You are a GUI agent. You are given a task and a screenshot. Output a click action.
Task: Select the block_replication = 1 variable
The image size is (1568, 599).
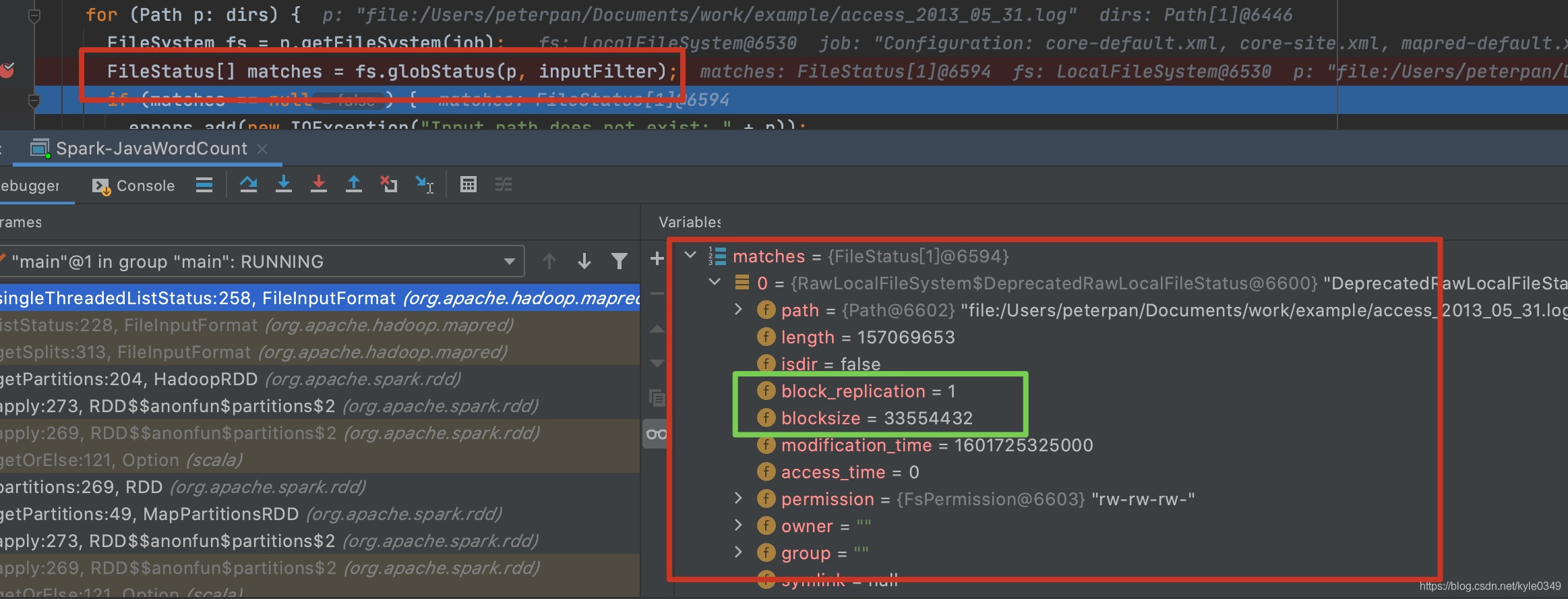pos(856,391)
